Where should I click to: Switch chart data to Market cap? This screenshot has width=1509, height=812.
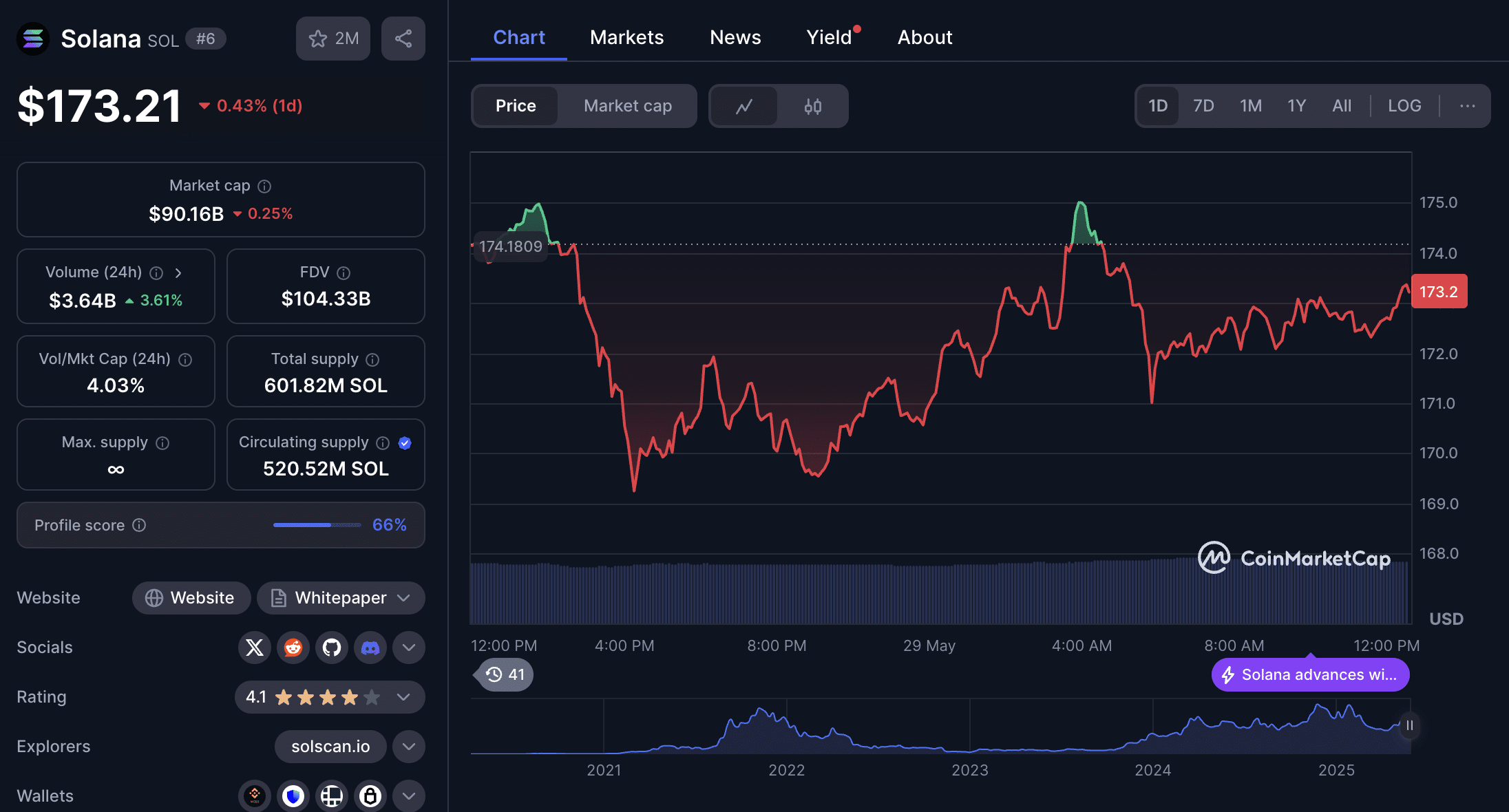pos(628,106)
